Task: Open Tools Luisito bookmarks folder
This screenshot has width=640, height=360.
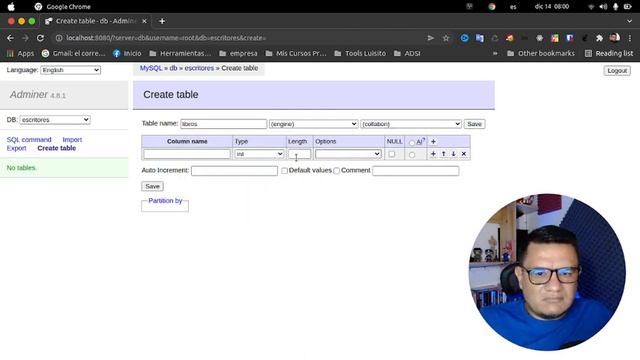Action: [360, 53]
